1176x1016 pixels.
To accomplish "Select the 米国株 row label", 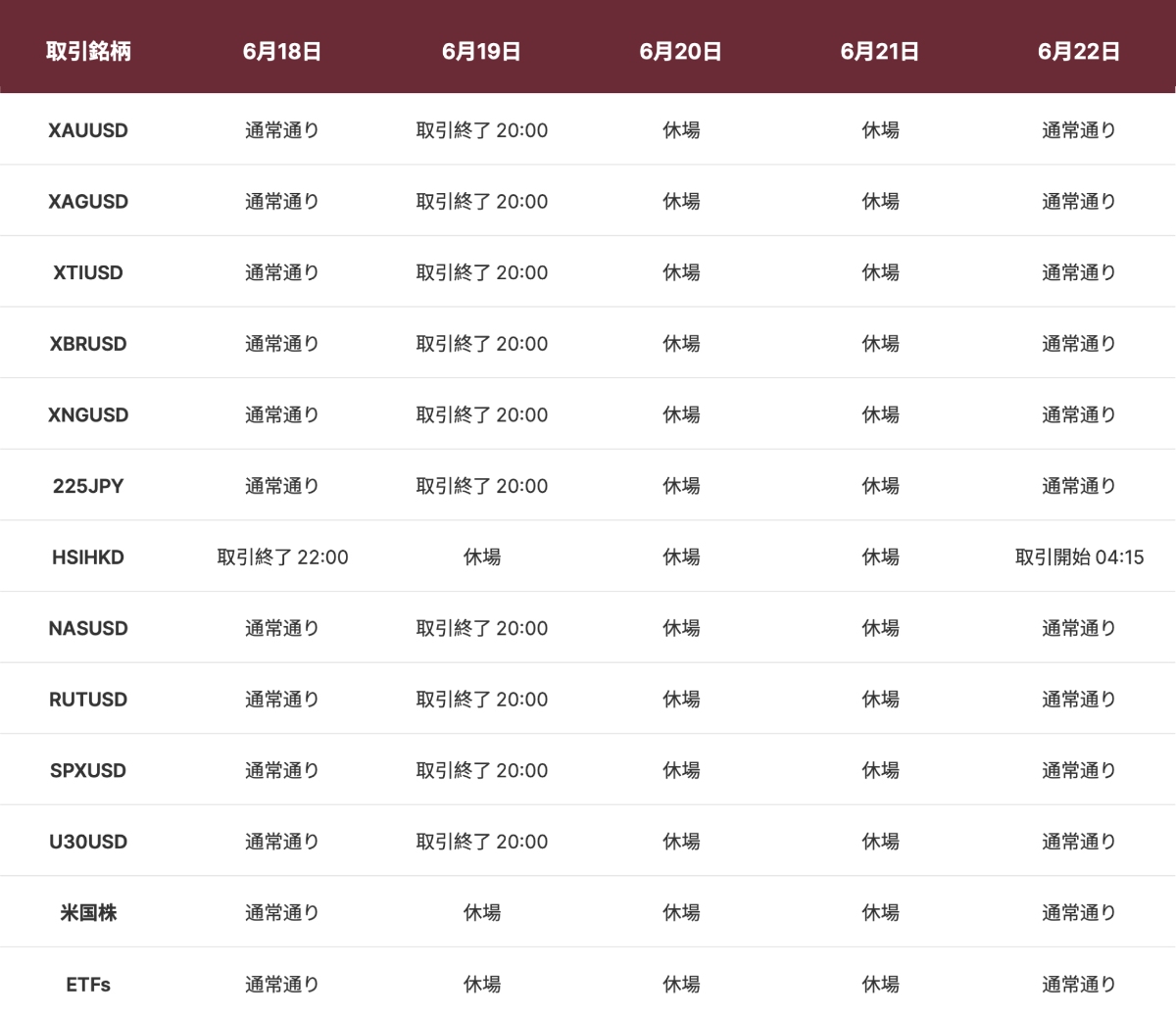I will click(x=88, y=913).
